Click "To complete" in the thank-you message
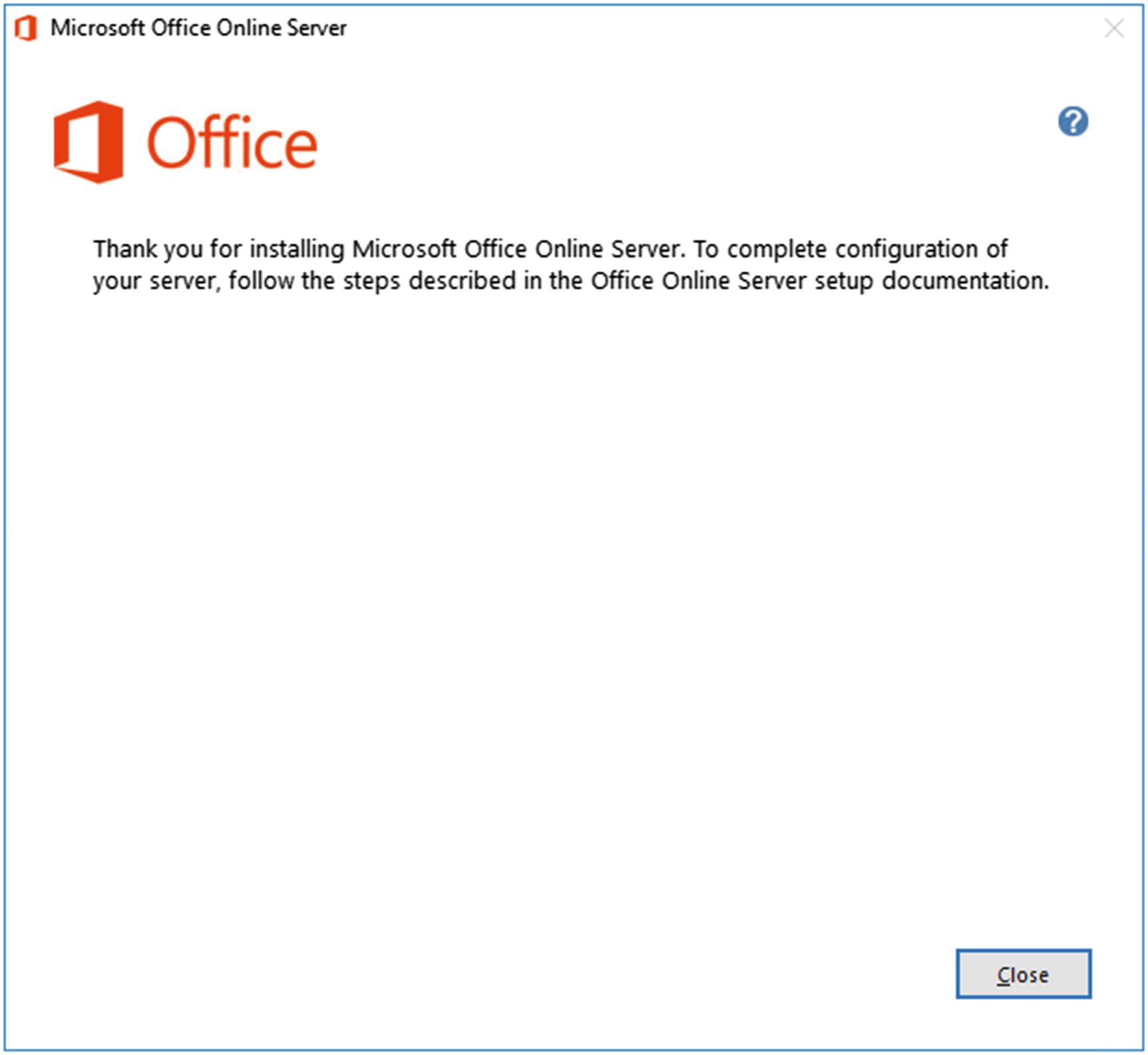The height and width of the screenshot is (1055, 1148). click(760, 249)
